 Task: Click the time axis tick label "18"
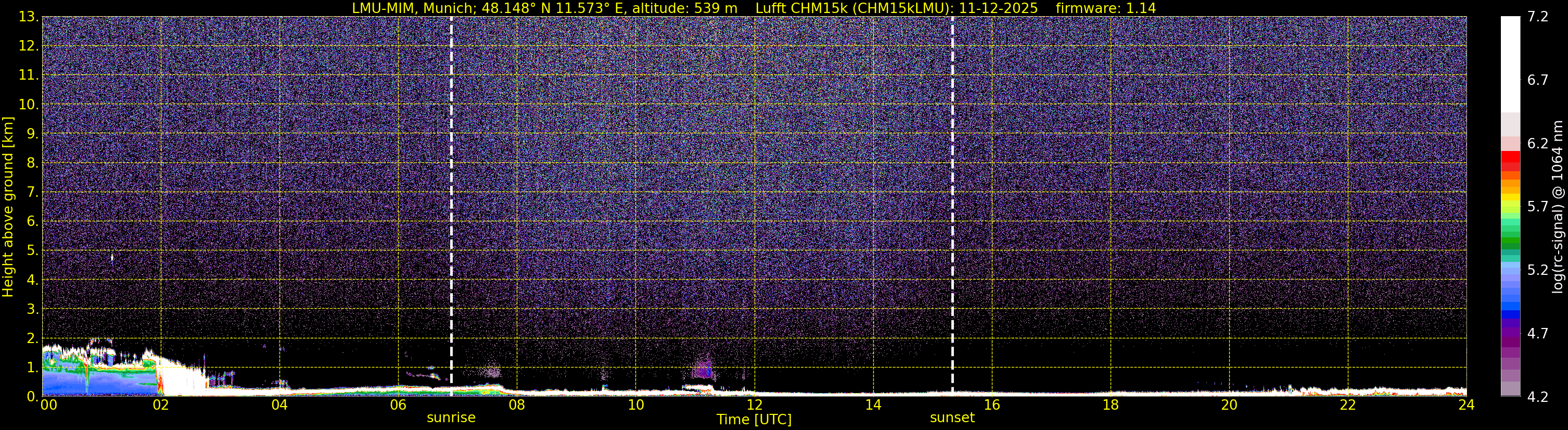[x=1110, y=405]
